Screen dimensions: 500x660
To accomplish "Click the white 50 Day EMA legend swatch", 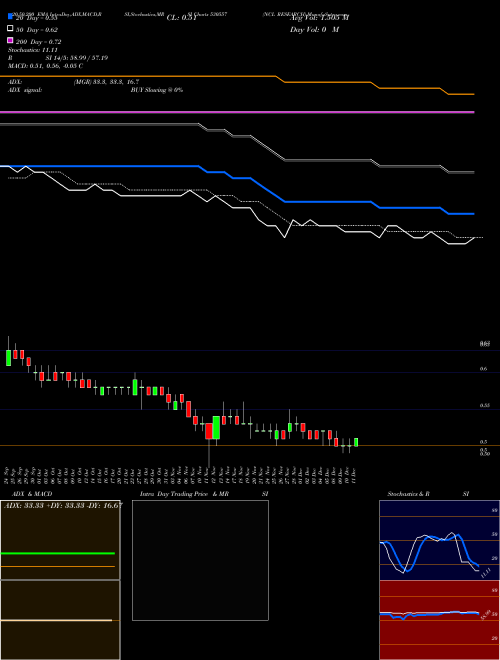I will point(10,29).
